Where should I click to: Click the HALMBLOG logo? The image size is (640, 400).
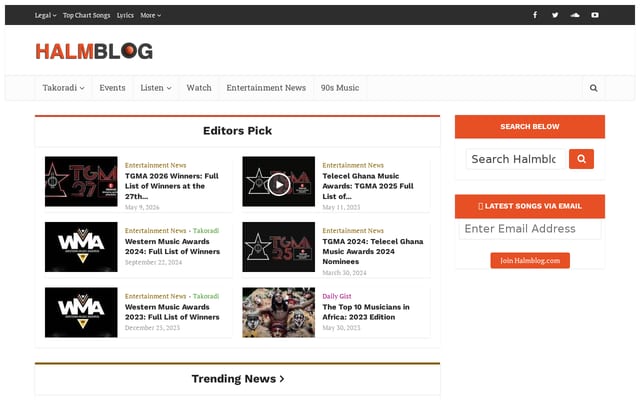pos(94,51)
